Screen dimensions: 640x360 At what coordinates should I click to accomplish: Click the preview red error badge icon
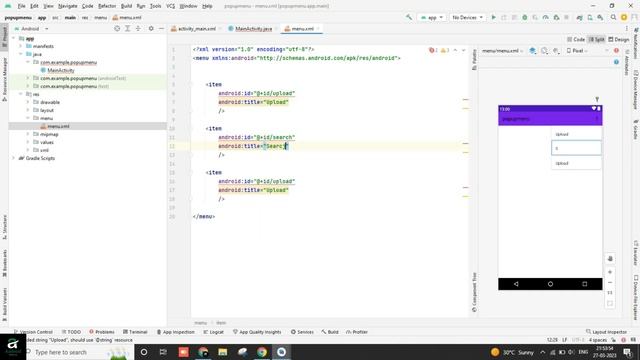(x=616, y=51)
